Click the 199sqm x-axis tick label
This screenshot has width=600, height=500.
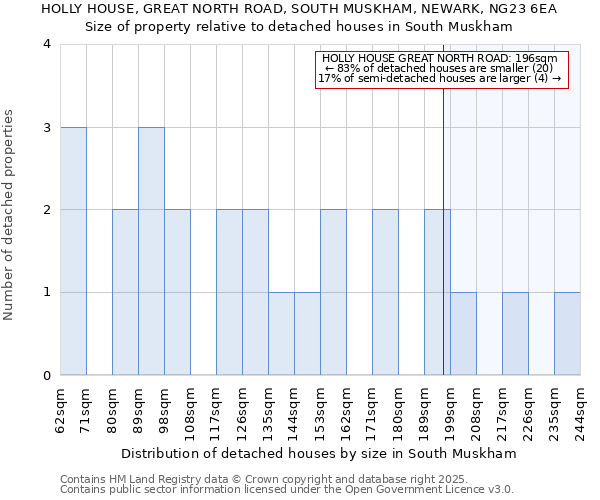[450, 410]
